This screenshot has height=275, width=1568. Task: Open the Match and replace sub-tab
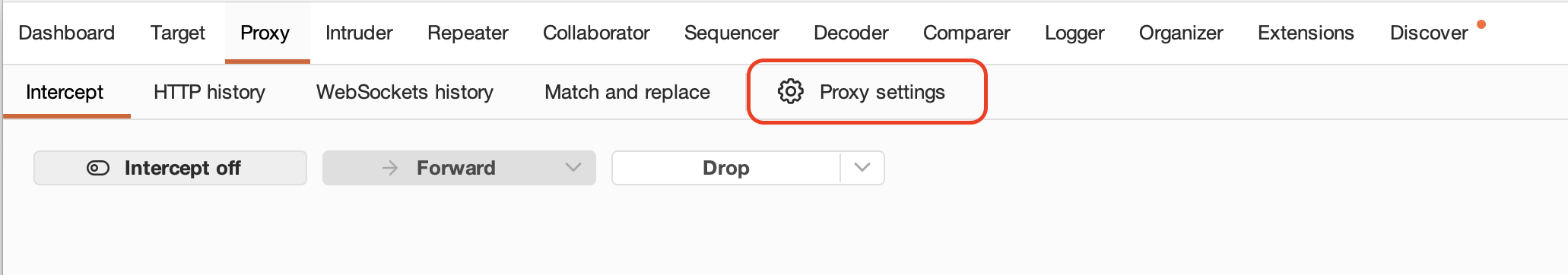pyautogui.click(x=627, y=92)
